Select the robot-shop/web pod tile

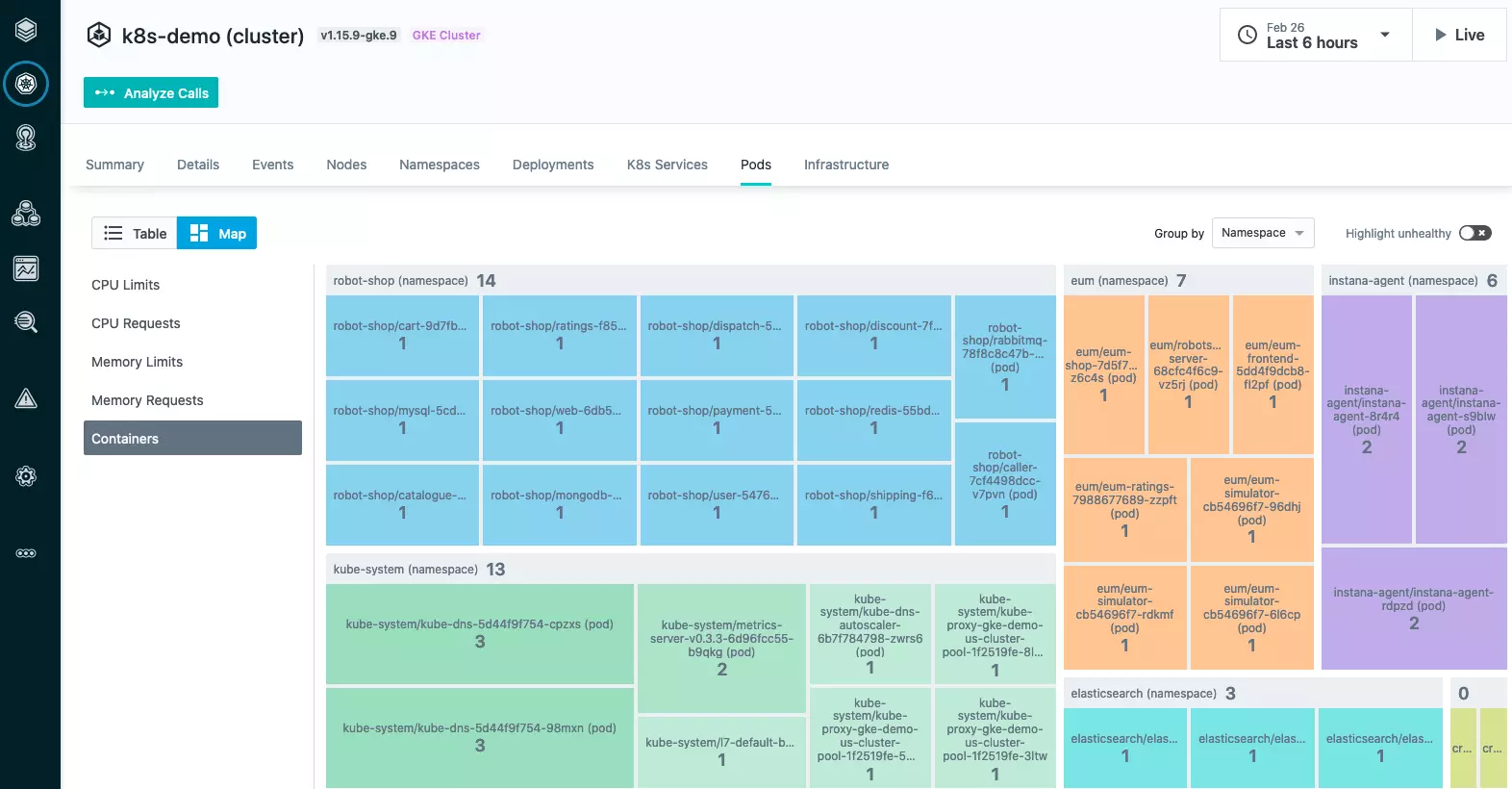pyautogui.click(x=559, y=420)
